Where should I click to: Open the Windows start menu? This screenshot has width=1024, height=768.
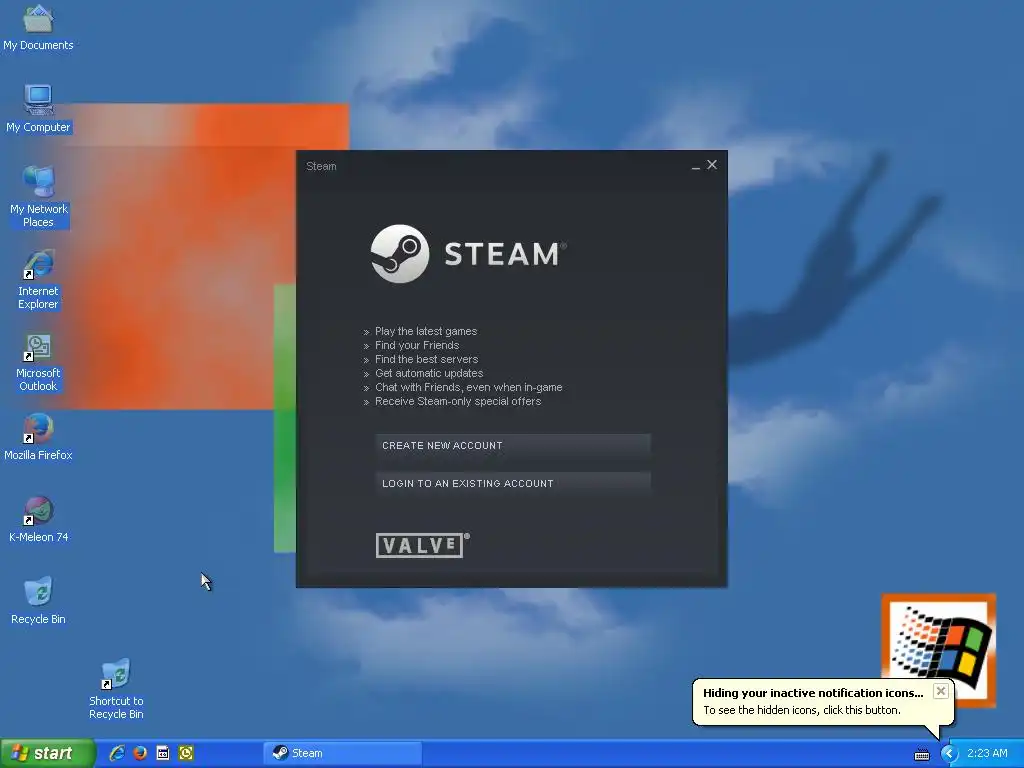pyautogui.click(x=48, y=753)
